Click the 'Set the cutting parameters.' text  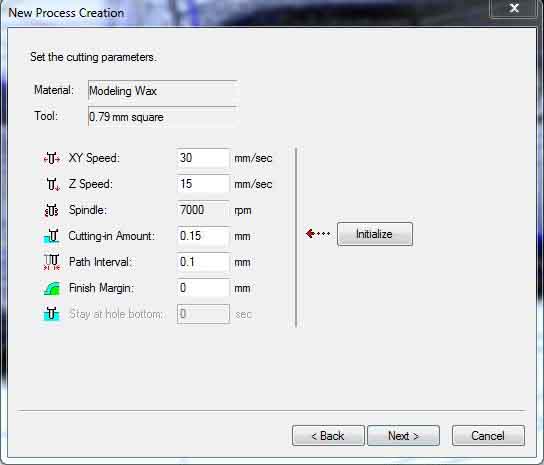point(93,57)
